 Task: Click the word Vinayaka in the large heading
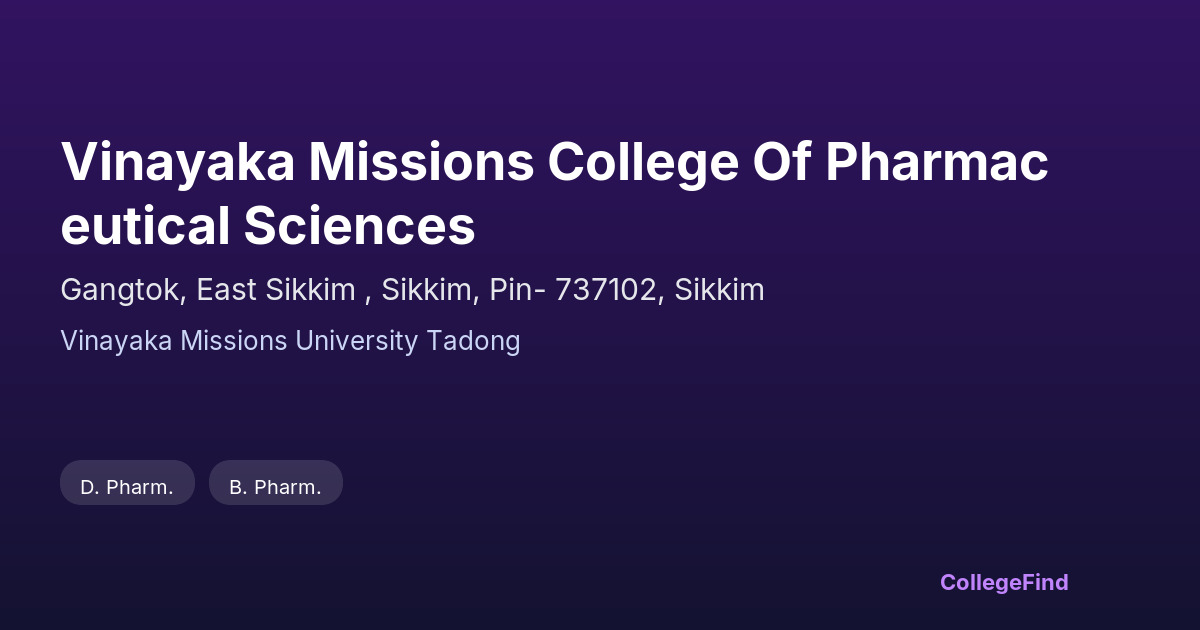tap(178, 162)
